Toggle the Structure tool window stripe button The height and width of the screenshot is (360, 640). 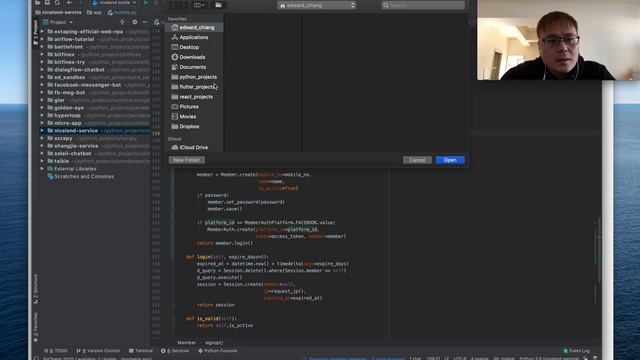pos(36,289)
